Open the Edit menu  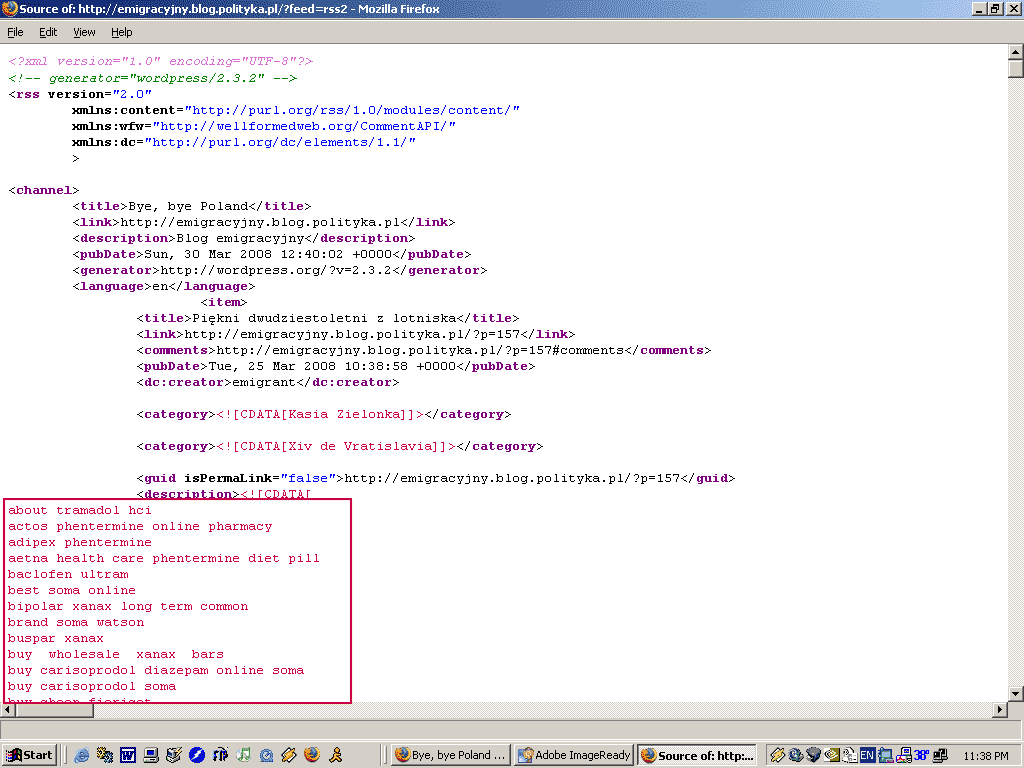tap(48, 32)
